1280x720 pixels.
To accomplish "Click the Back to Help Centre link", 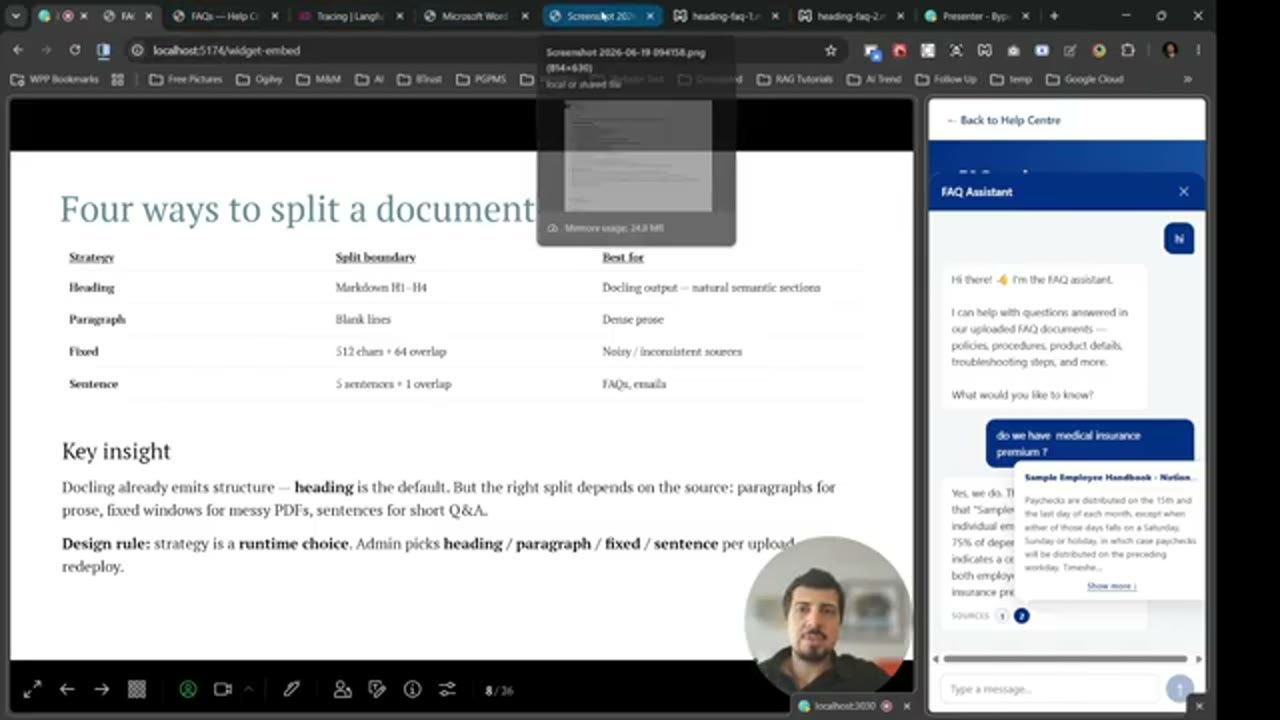I will [x=1003, y=120].
